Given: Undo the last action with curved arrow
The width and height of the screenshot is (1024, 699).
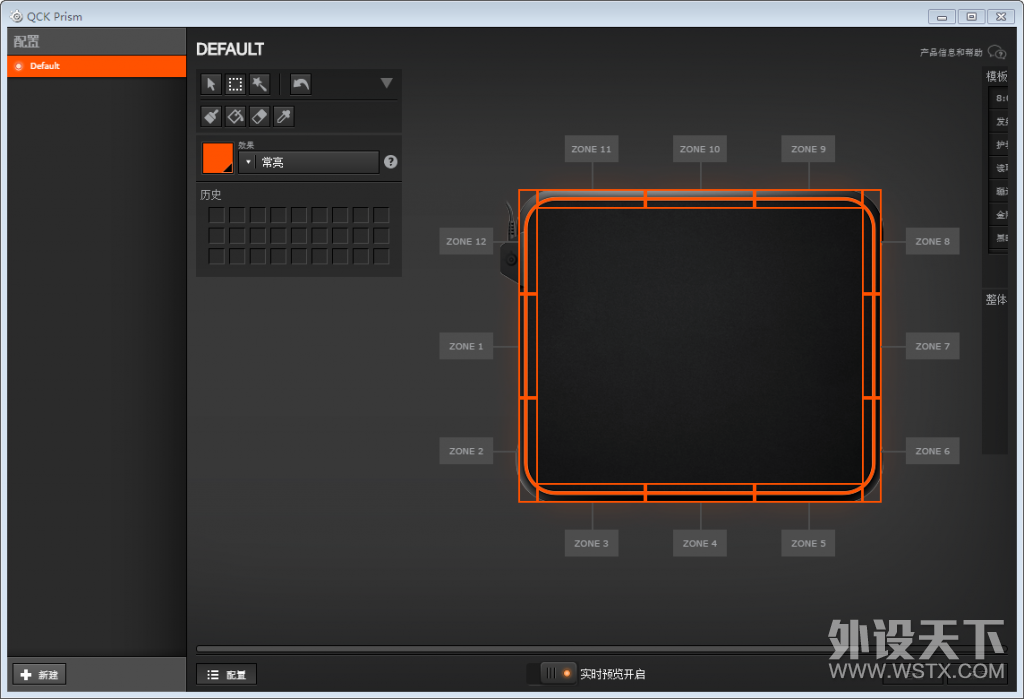Looking at the screenshot, I should (300, 84).
